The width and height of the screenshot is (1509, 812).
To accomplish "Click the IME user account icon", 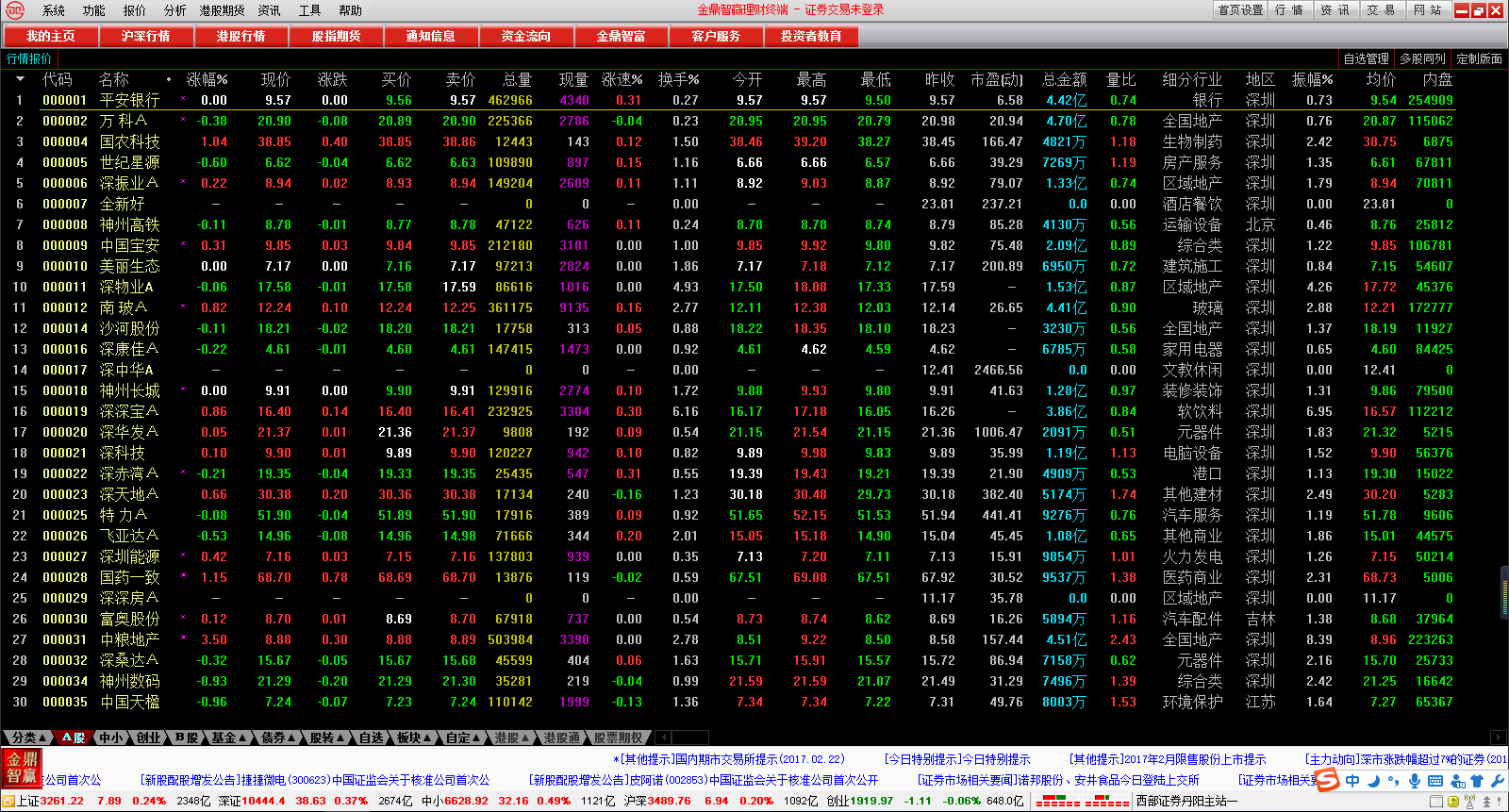I will point(1457,781).
